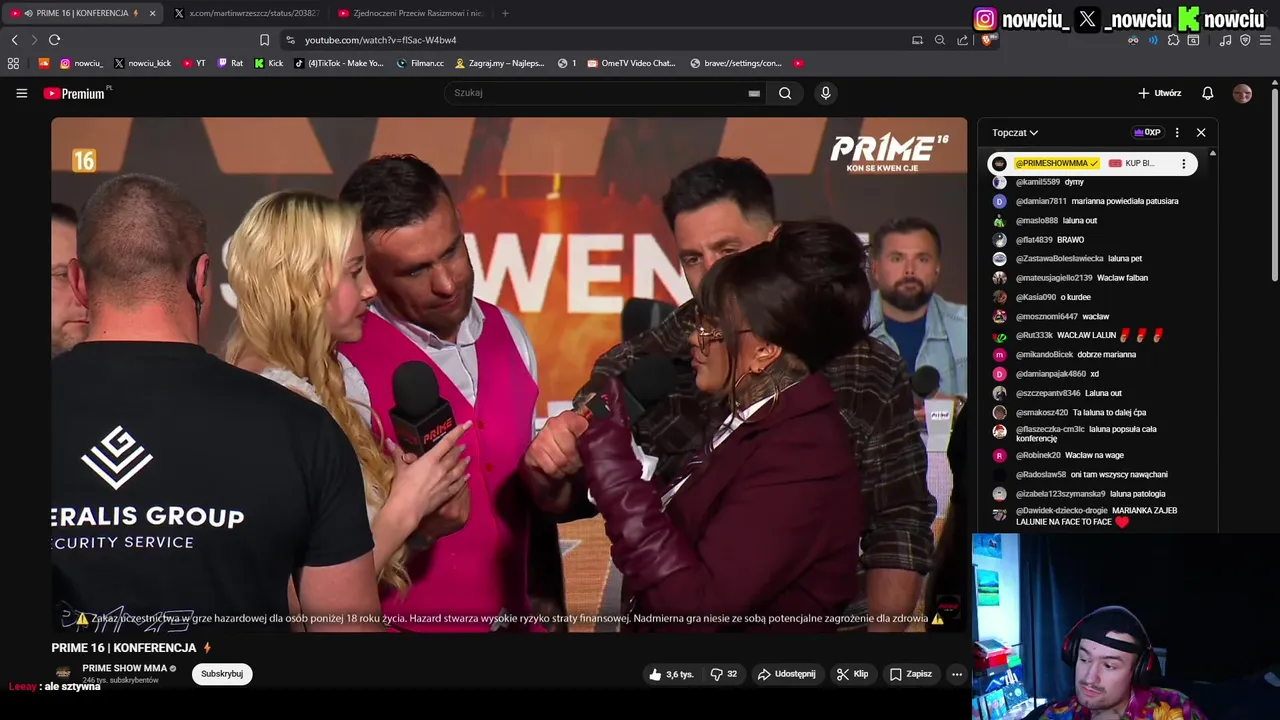Viewport: 1280px width, 720px height.
Task: Open the zoom magnifier icon in address bar
Action: coord(939,40)
